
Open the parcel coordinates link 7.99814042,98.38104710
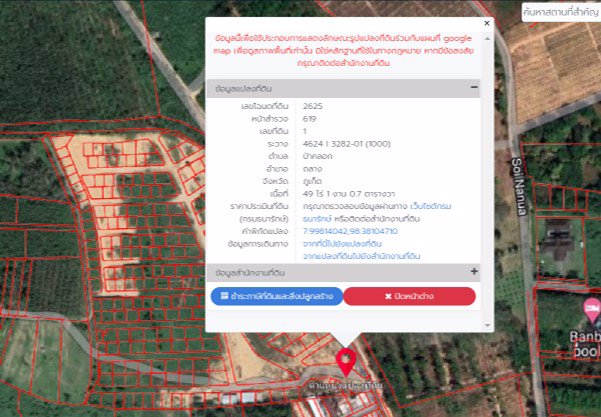tap(350, 231)
